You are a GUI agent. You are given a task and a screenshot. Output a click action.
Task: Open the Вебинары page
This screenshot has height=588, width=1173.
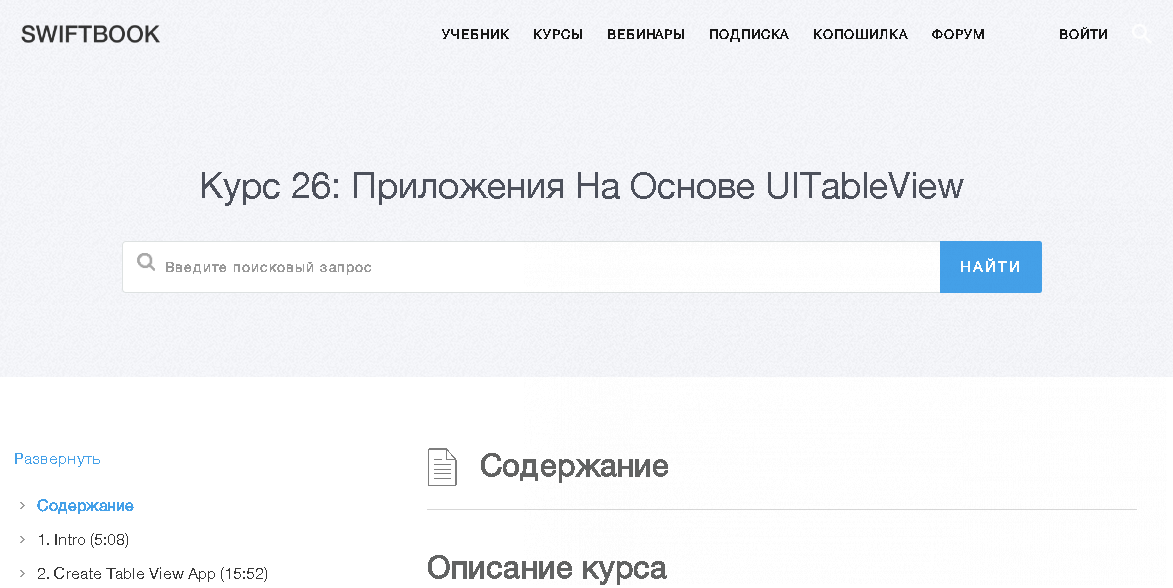tap(646, 34)
